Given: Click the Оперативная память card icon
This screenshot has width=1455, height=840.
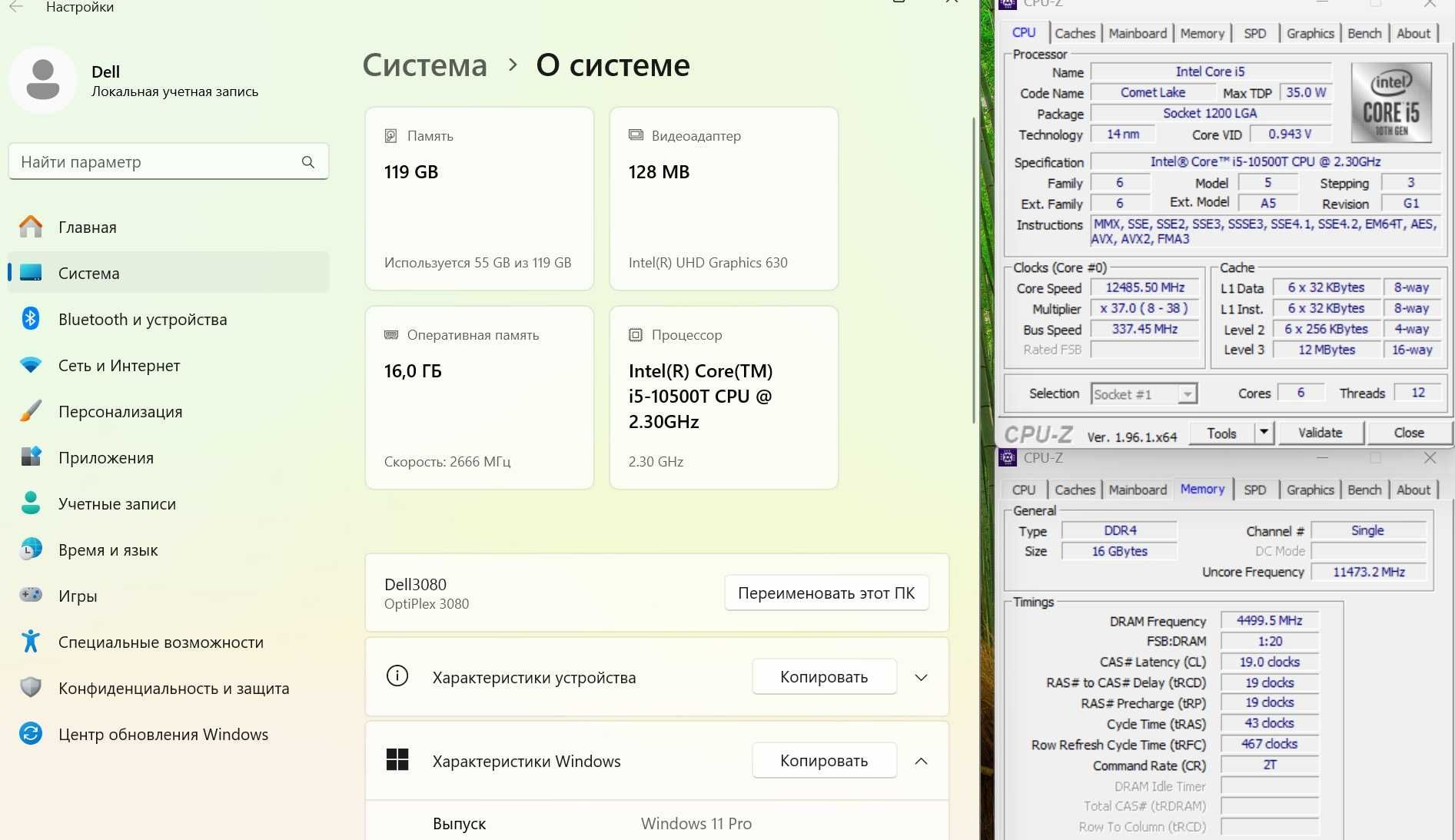Looking at the screenshot, I should point(391,335).
